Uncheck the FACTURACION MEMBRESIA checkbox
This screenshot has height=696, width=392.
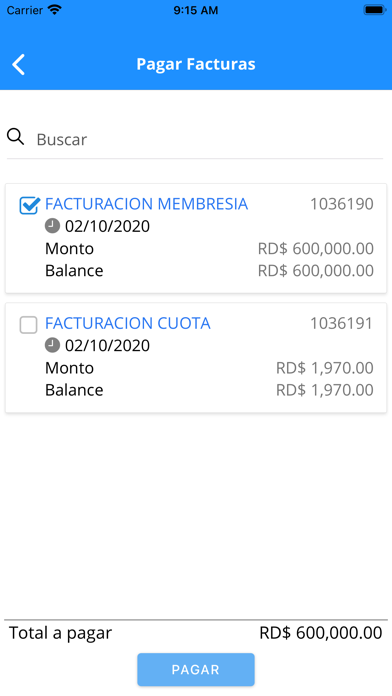point(29,205)
